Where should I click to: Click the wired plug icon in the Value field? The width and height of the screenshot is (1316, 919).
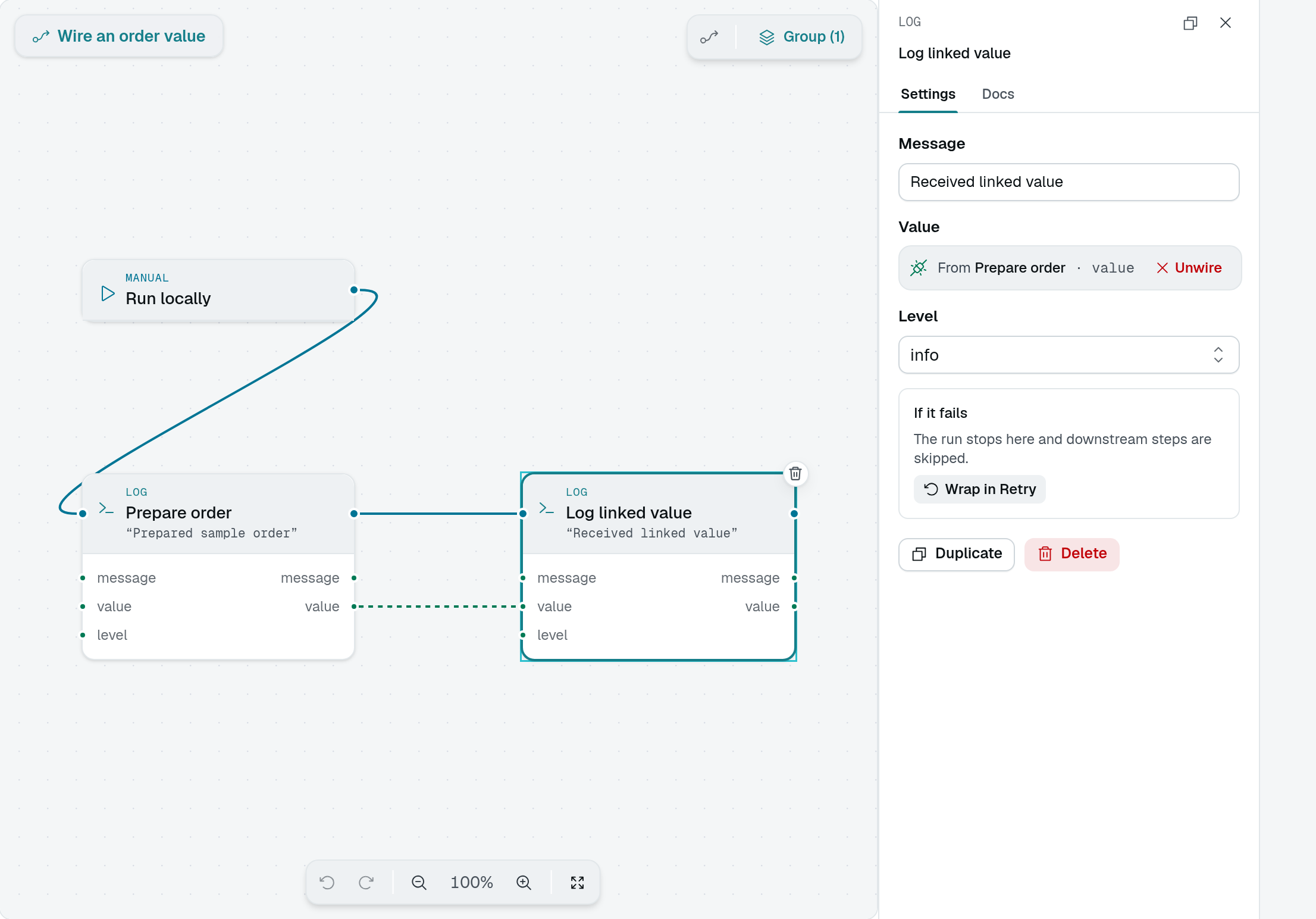(919, 268)
